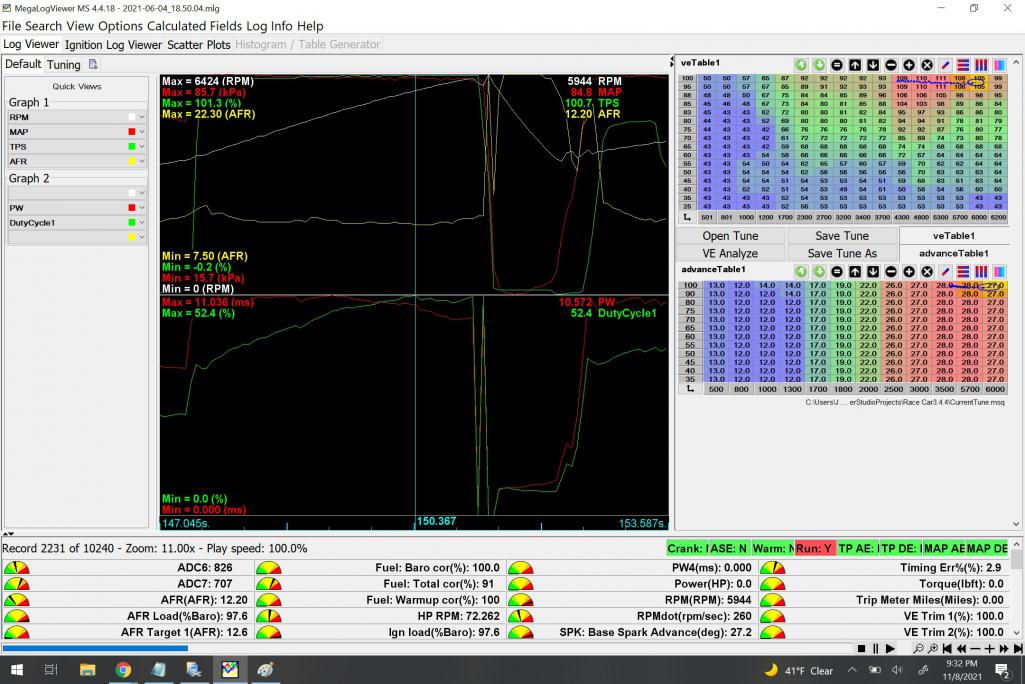
Task: Click the veTable panel vertical scrollbar down arrow
Action: [1016, 524]
